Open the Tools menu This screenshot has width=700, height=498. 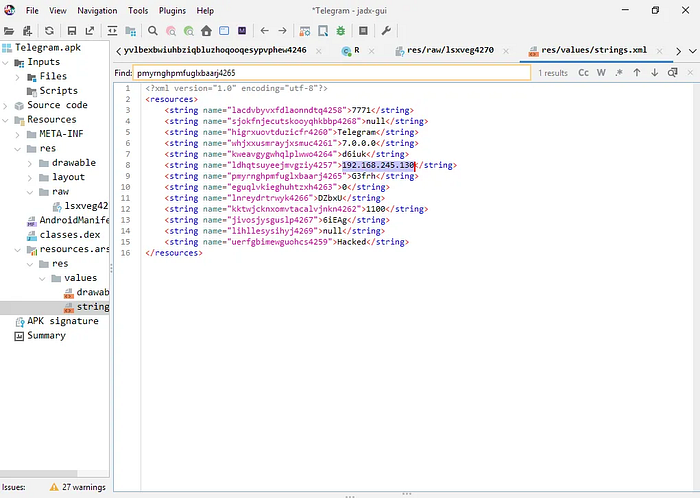pos(138,11)
